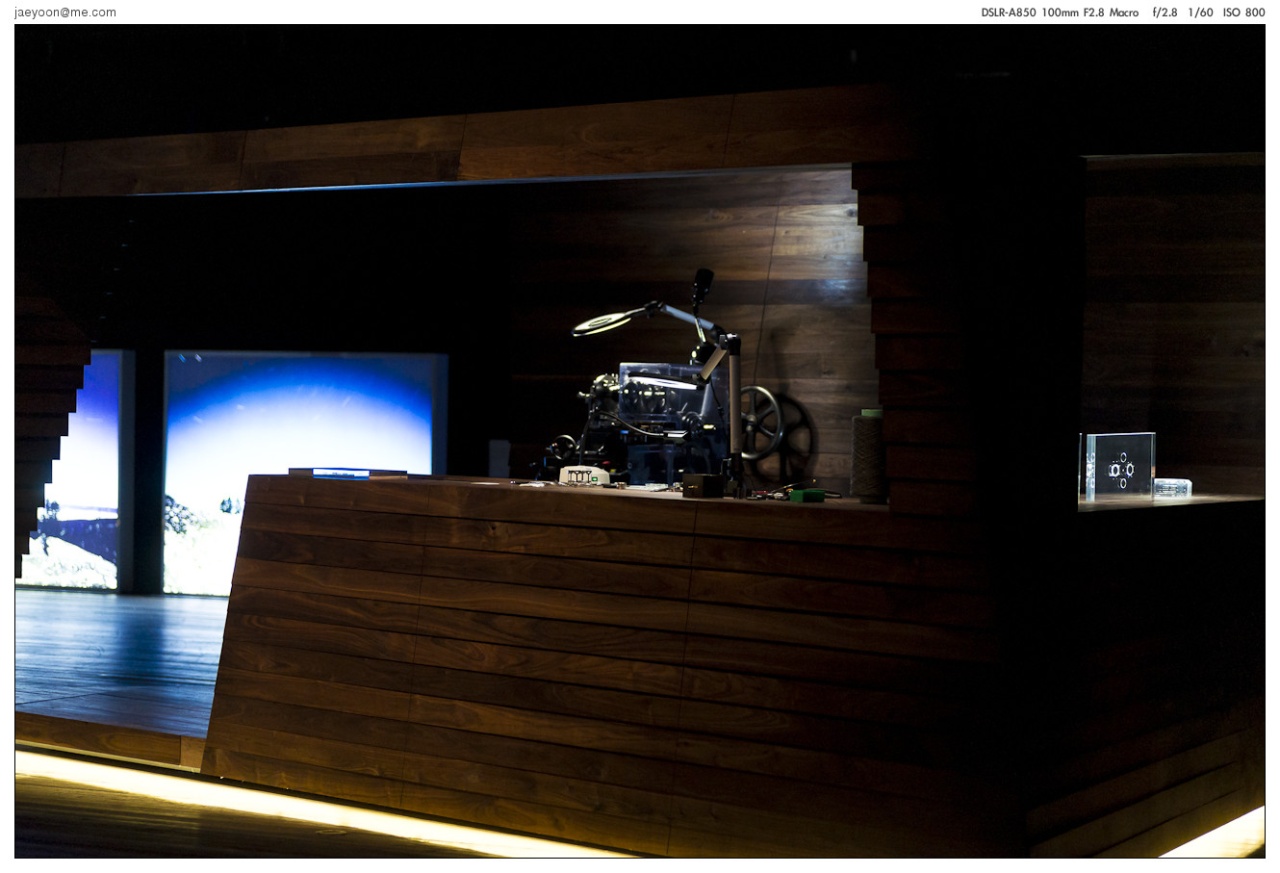Click the 1/60 shutter speed value
The height and width of the screenshot is (873, 1280).
(x=1200, y=13)
